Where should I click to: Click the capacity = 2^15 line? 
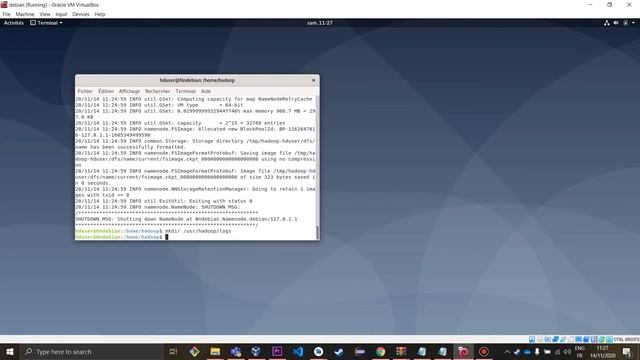click(180, 123)
